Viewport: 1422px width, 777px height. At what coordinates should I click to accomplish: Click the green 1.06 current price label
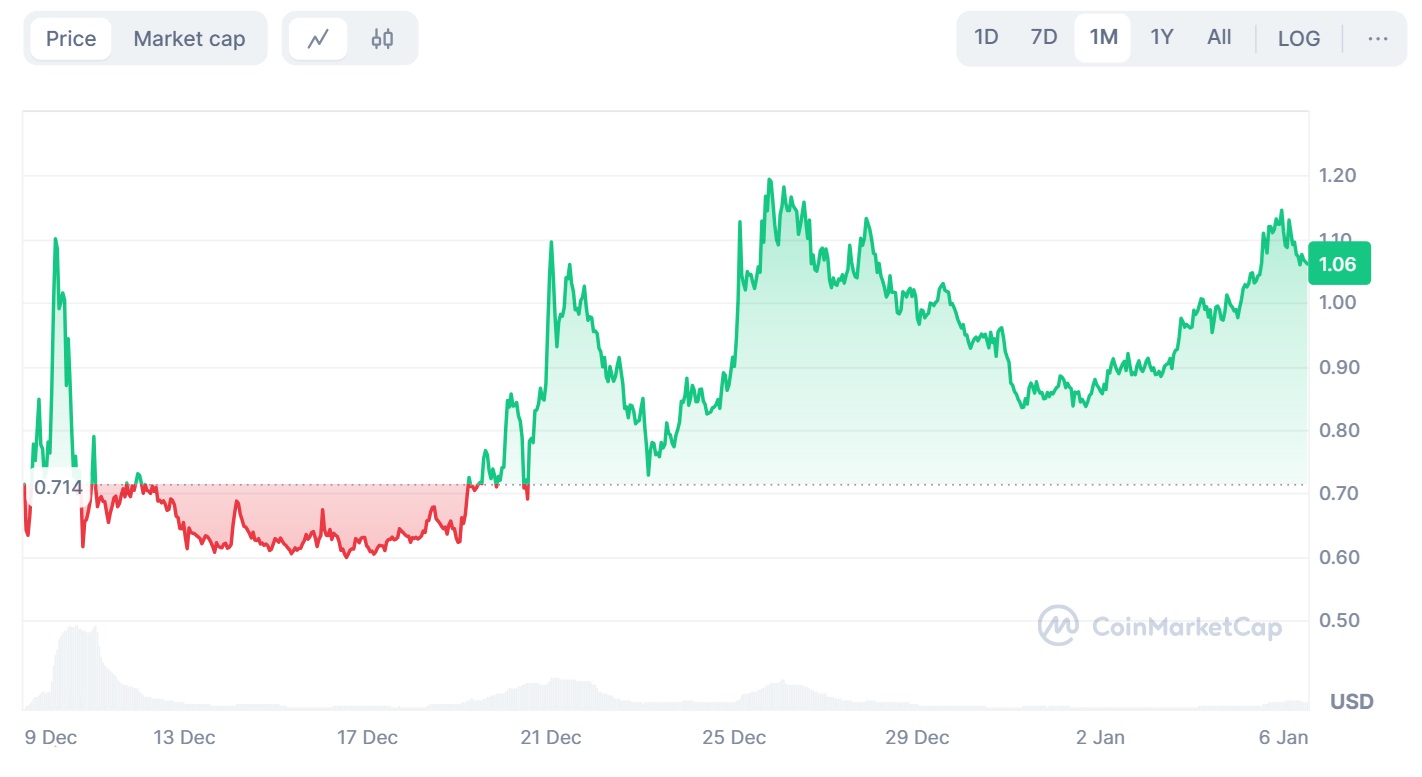(1338, 264)
